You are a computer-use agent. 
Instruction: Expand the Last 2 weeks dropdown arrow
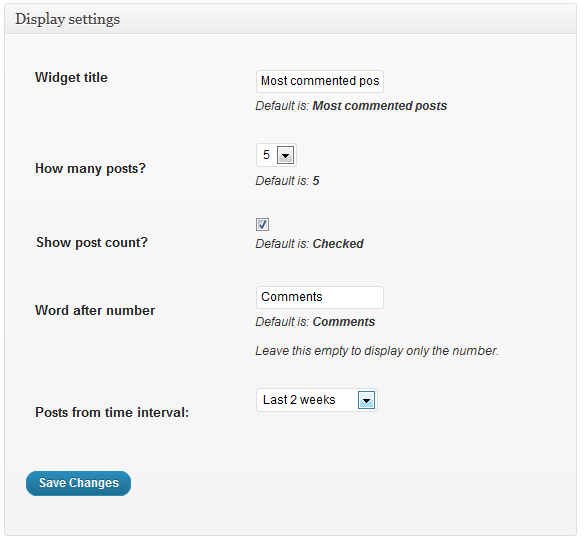366,400
